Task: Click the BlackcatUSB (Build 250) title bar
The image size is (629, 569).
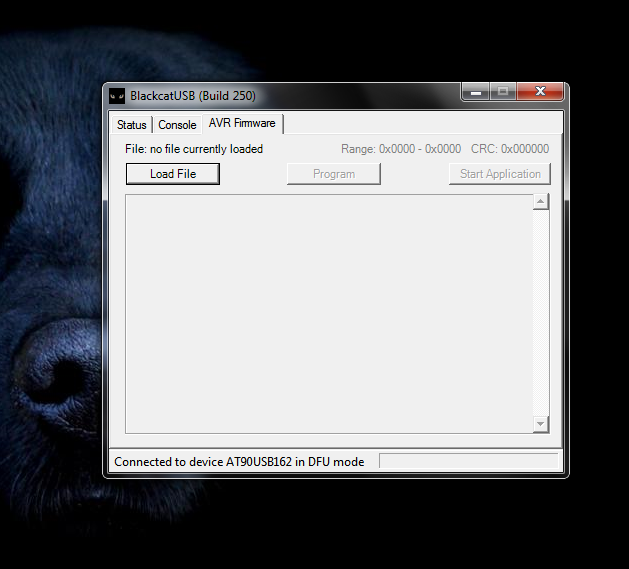Action: click(x=300, y=96)
